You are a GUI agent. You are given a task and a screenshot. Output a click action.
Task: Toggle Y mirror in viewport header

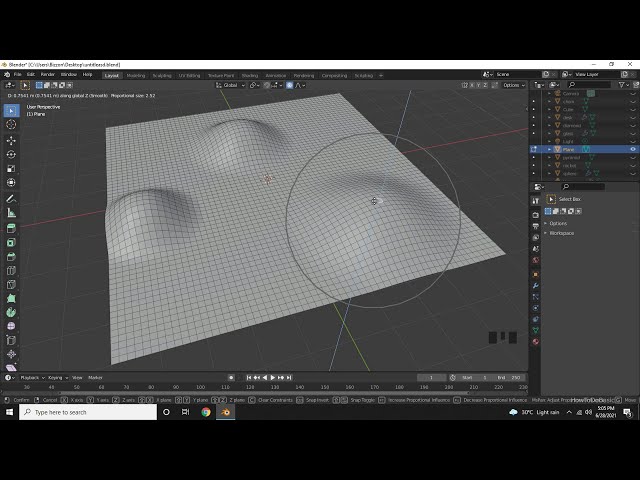(x=479, y=85)
